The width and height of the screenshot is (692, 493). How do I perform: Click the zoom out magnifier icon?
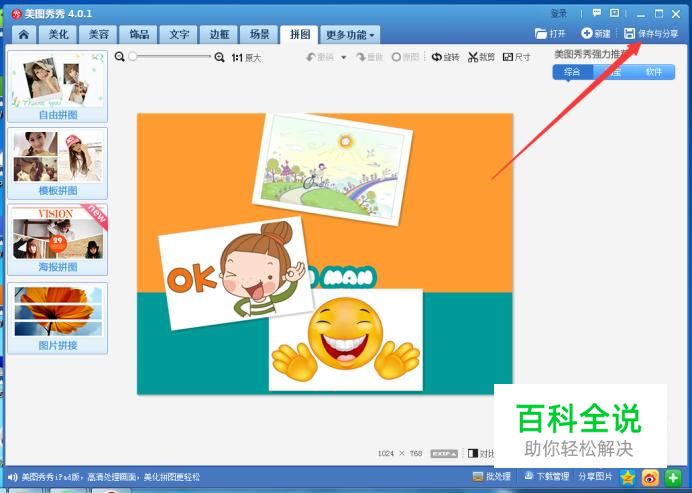pos(120,56)
